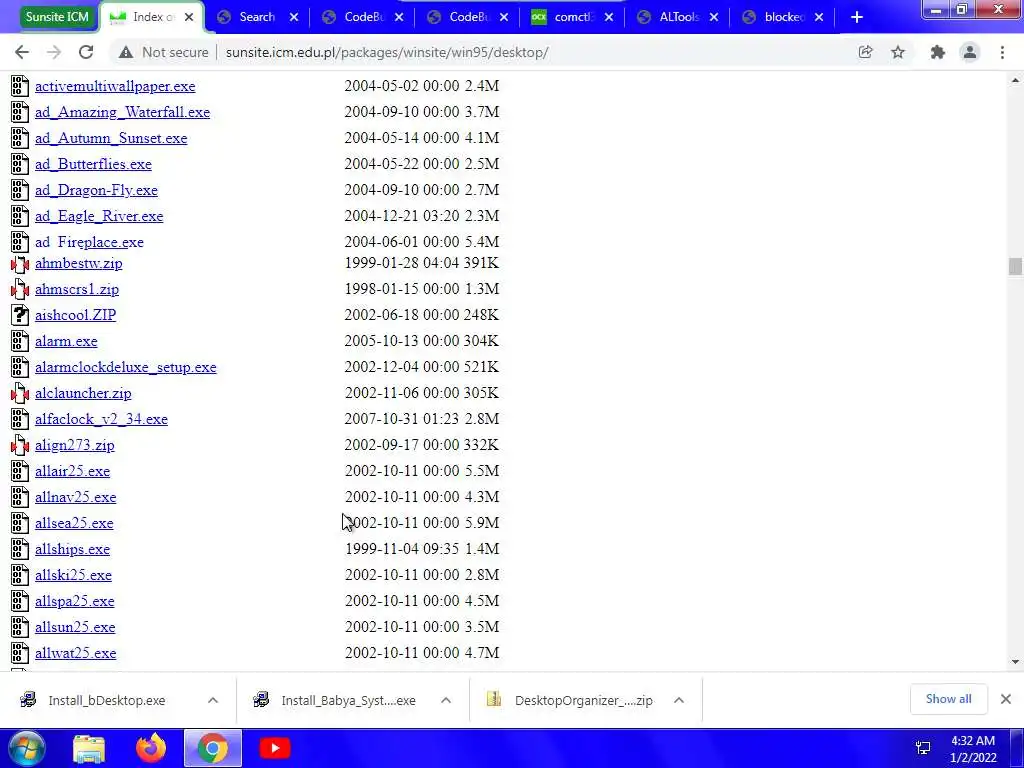Screen dimensions: 1024x768
Task: Click the zip icon beside ahmscrs1.zip
Action: (20, 289)
